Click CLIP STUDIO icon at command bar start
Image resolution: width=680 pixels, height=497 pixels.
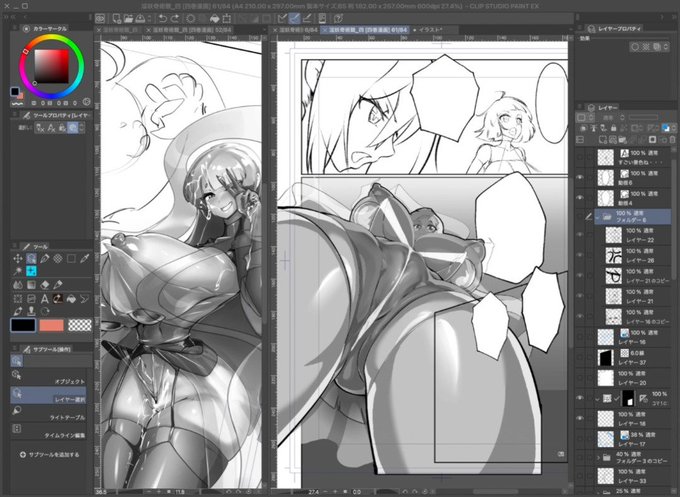pyautogui.click(x=100, y=18)
